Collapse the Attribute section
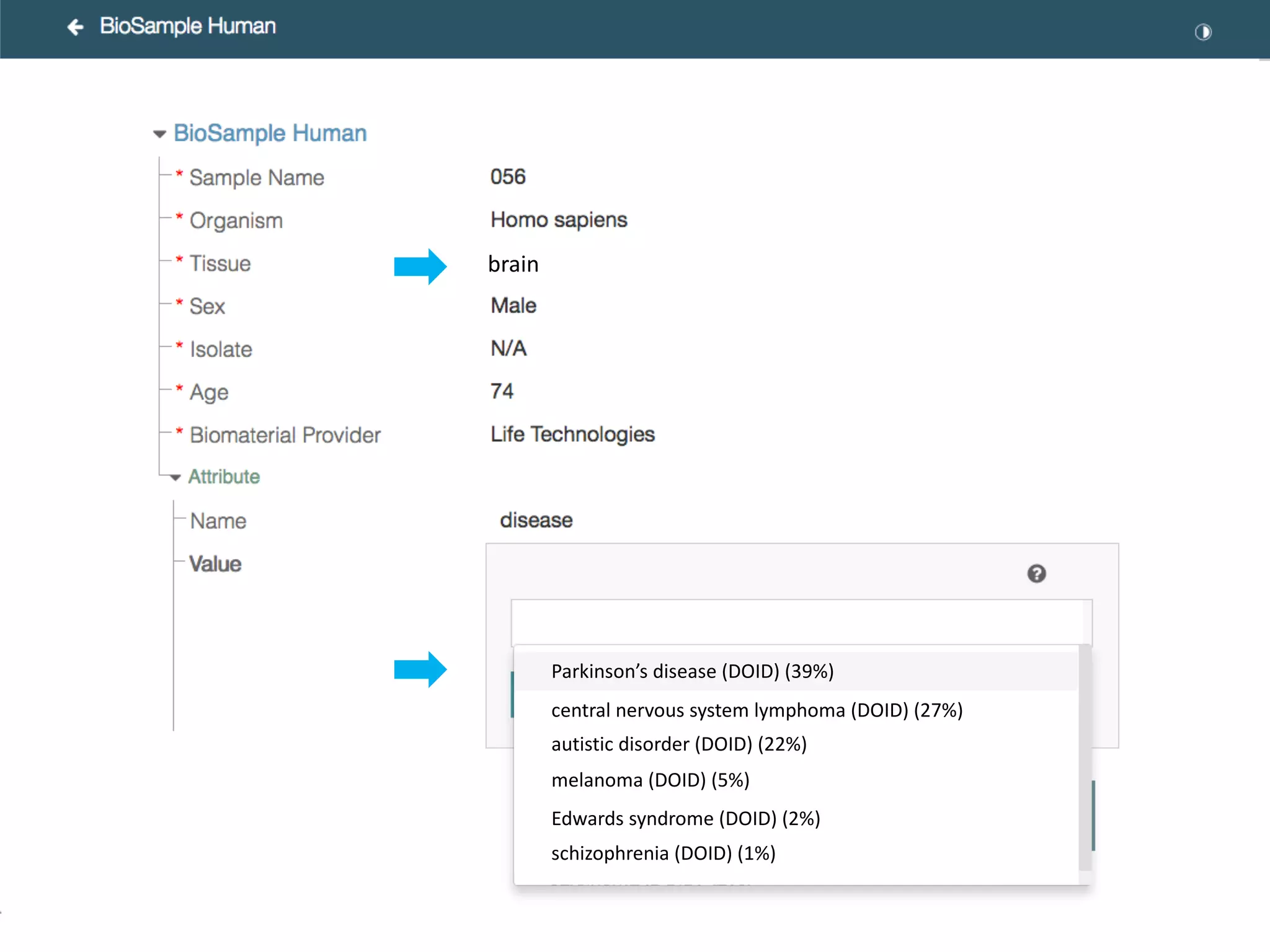Screen dimensions: 1270x952 pos(175,477)
